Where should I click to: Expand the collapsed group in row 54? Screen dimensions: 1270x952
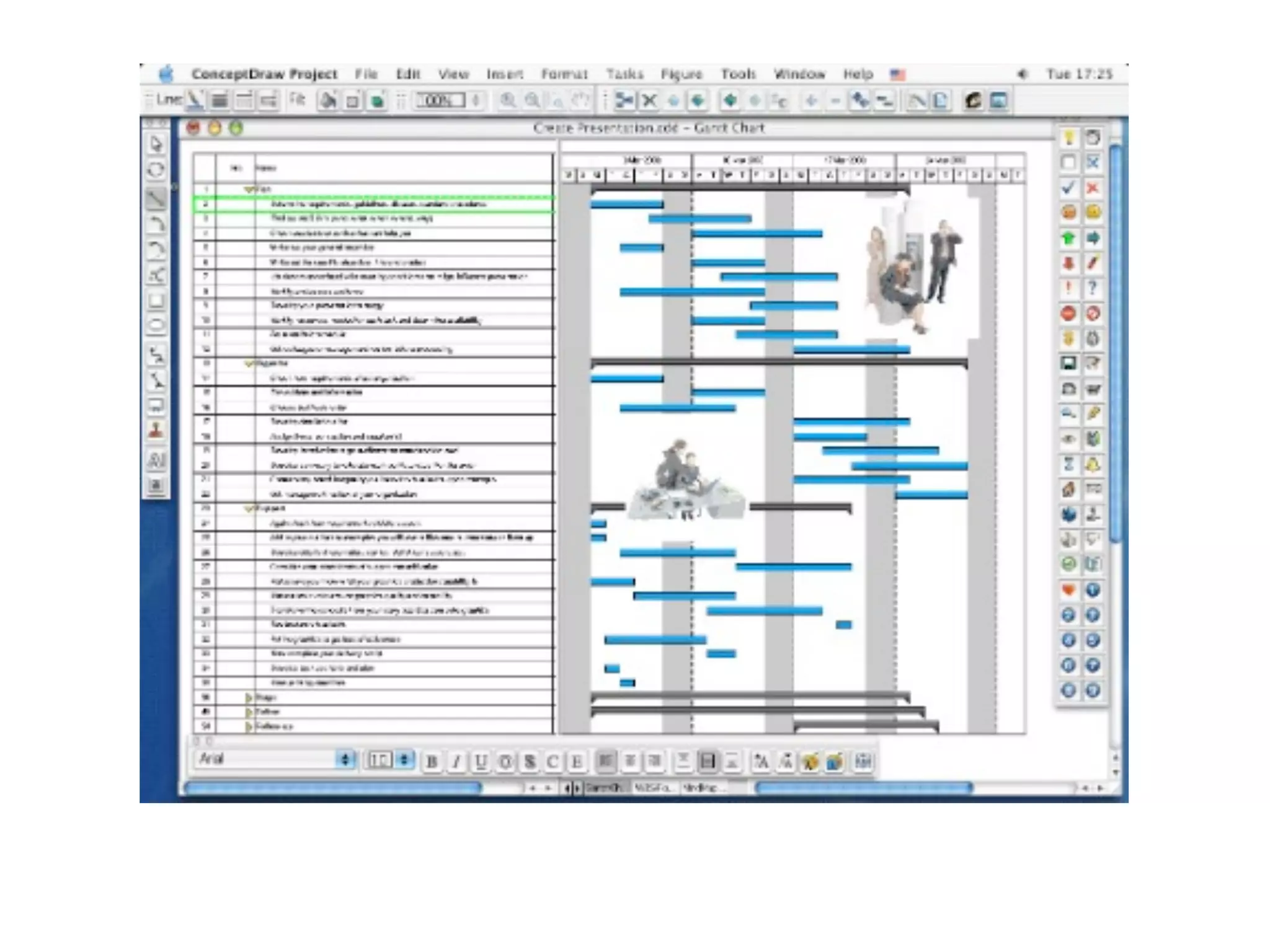[249, 726]
